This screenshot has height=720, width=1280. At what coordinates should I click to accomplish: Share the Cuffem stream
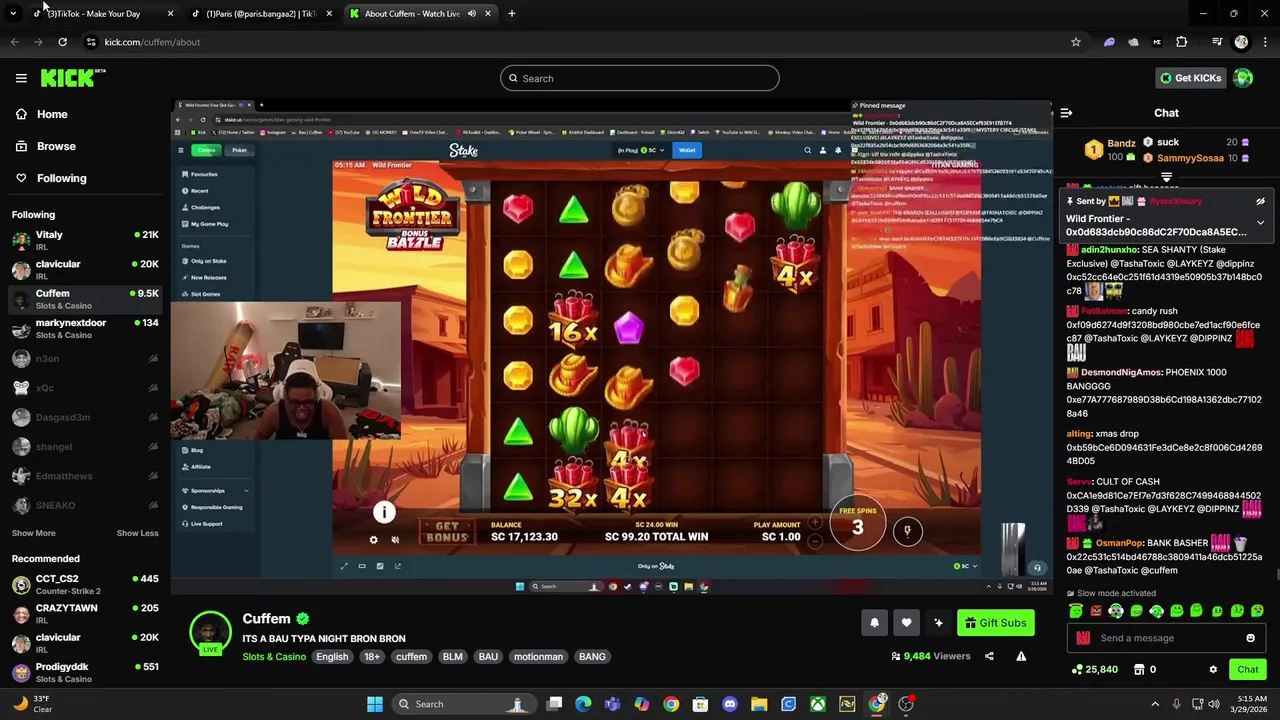coord(989,656)
